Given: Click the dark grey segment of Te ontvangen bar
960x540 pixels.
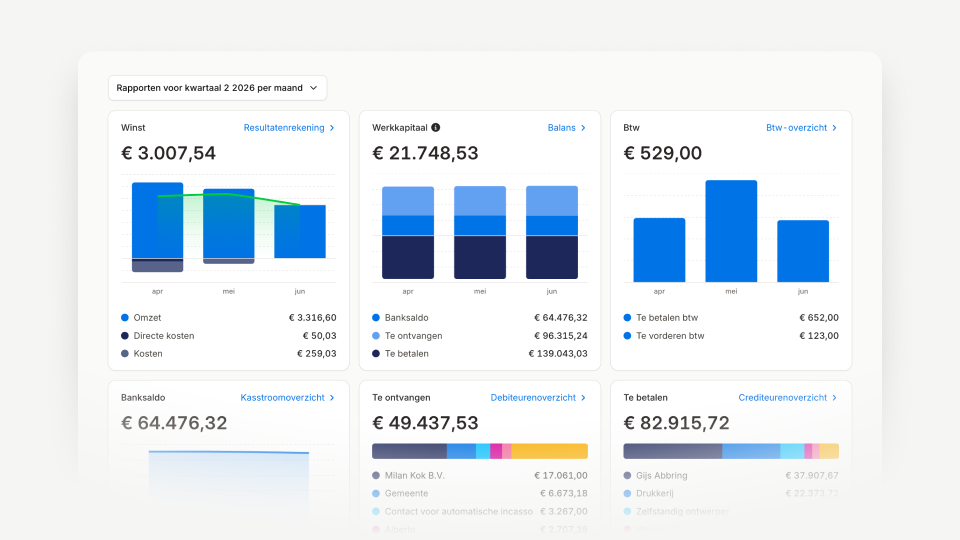Looking at the screenshot, I should (x=410, y=451).
